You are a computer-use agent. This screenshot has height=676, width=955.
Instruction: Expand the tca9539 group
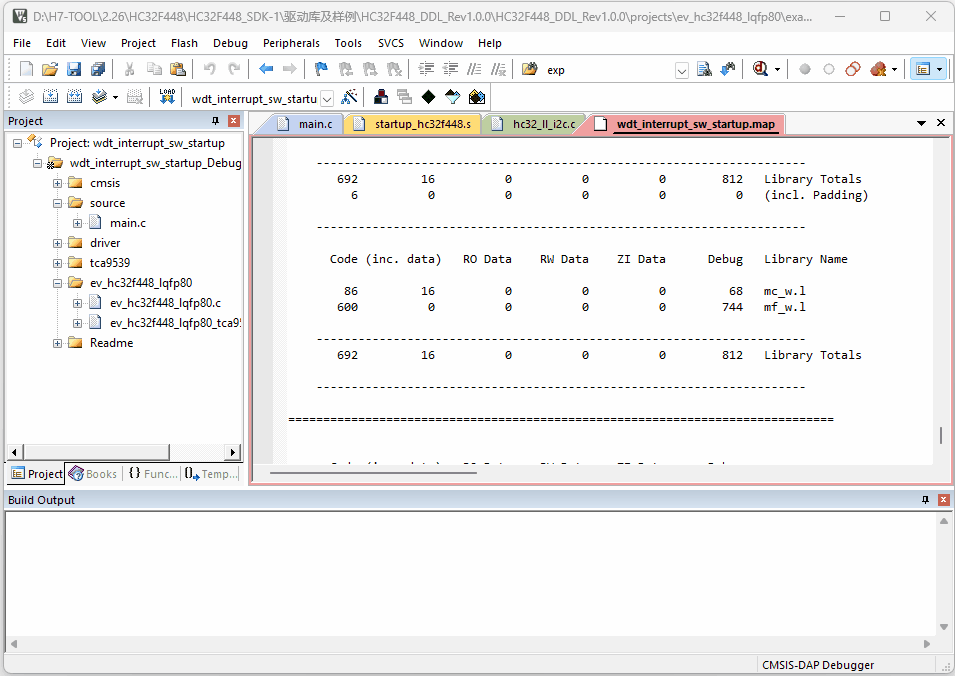[x=57, y=263]
